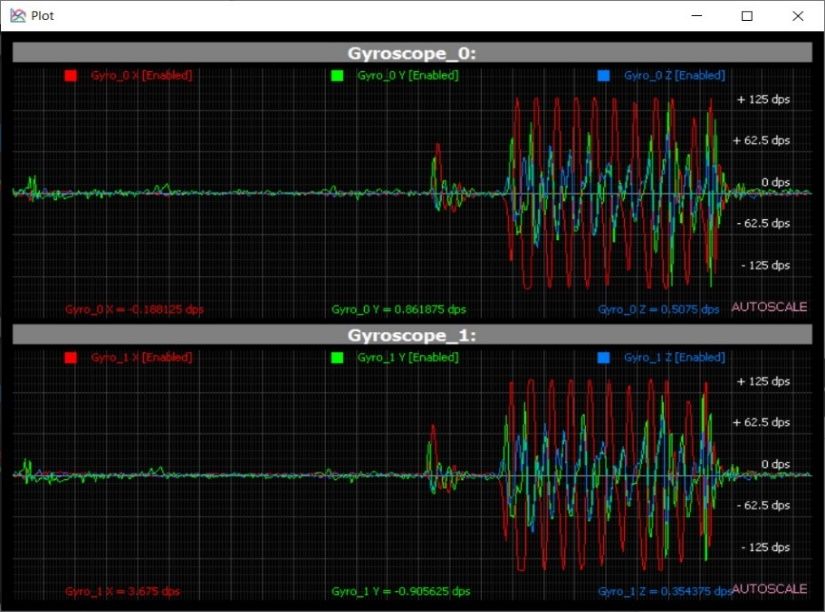Click the blue Gyro_1 Z color swatch
Image resolution: width=825 pixels, height=612 pixels.
[603, 358]
